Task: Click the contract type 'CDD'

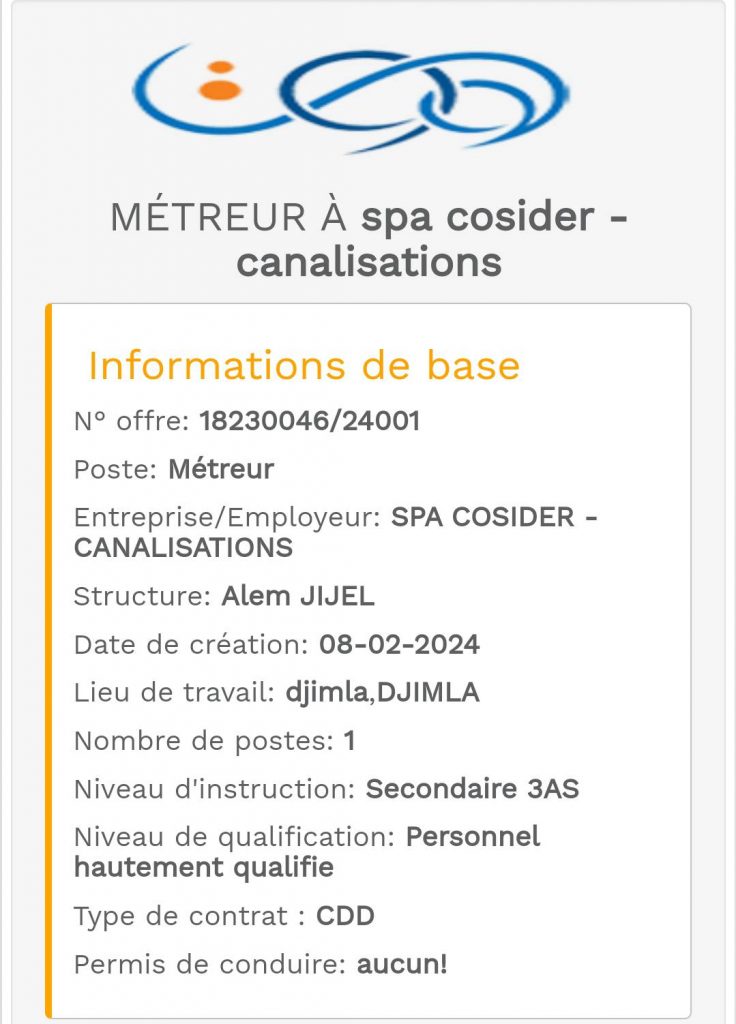Action: pos(345,916)
